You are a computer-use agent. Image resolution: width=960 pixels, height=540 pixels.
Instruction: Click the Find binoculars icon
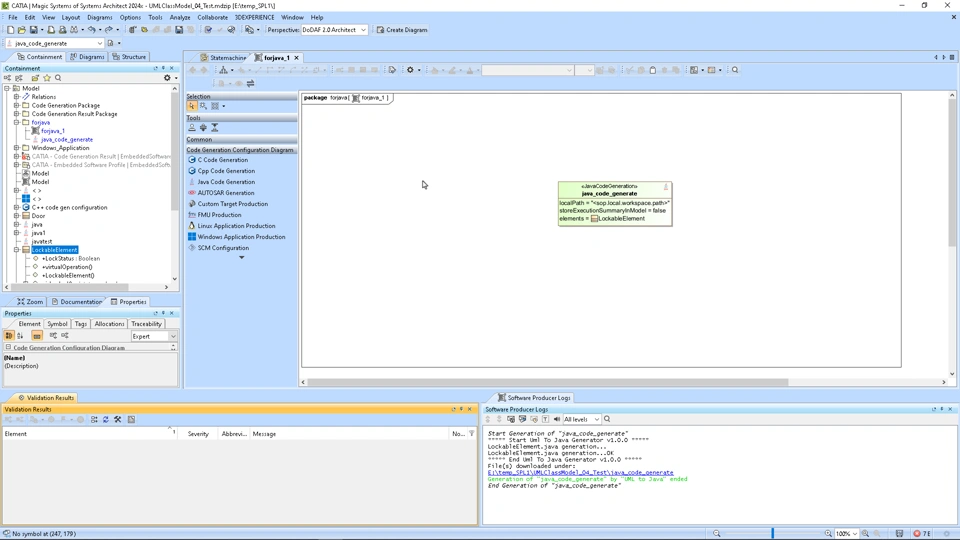pos(74,29)
